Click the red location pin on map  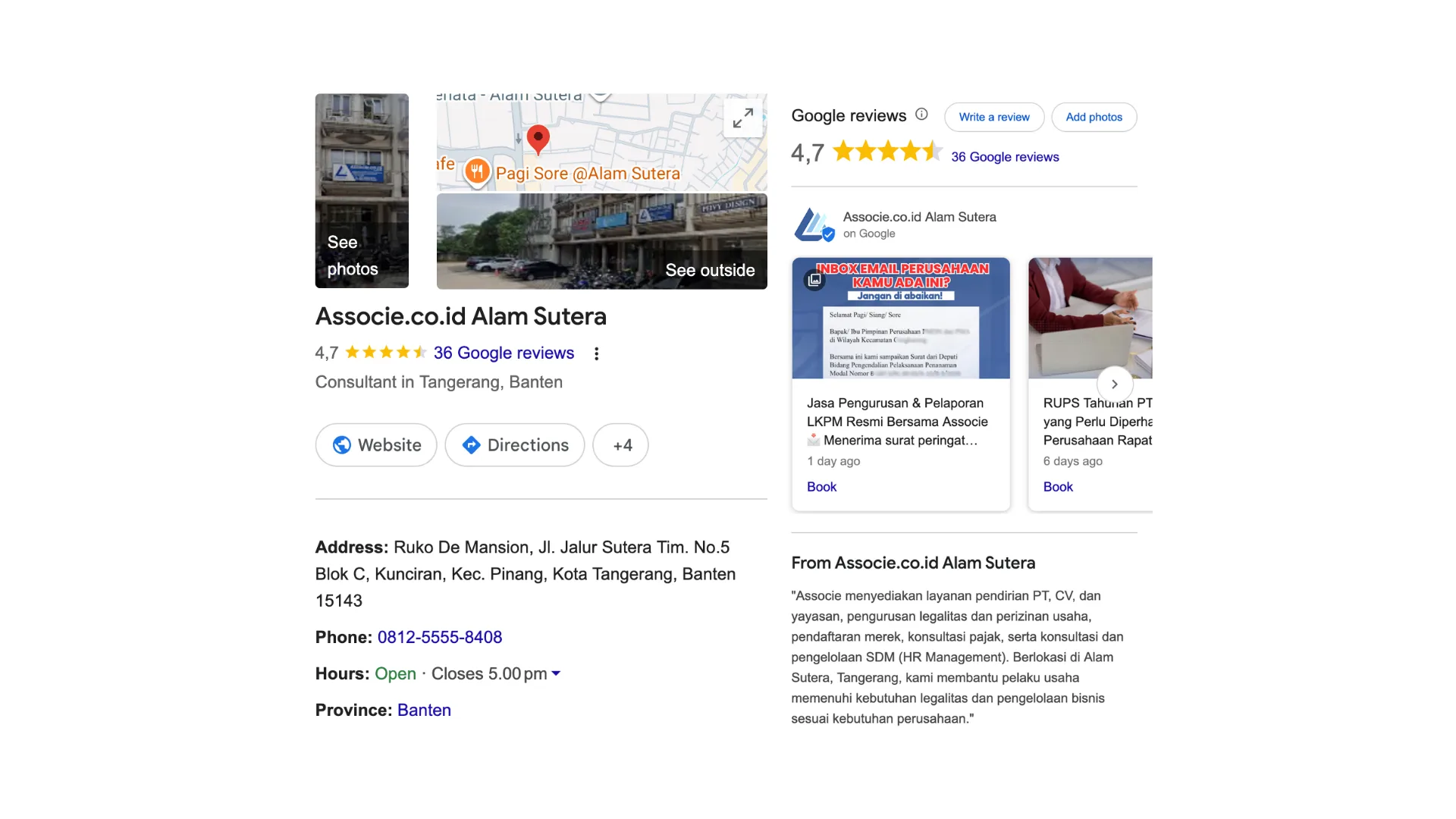tap(538, 140)
